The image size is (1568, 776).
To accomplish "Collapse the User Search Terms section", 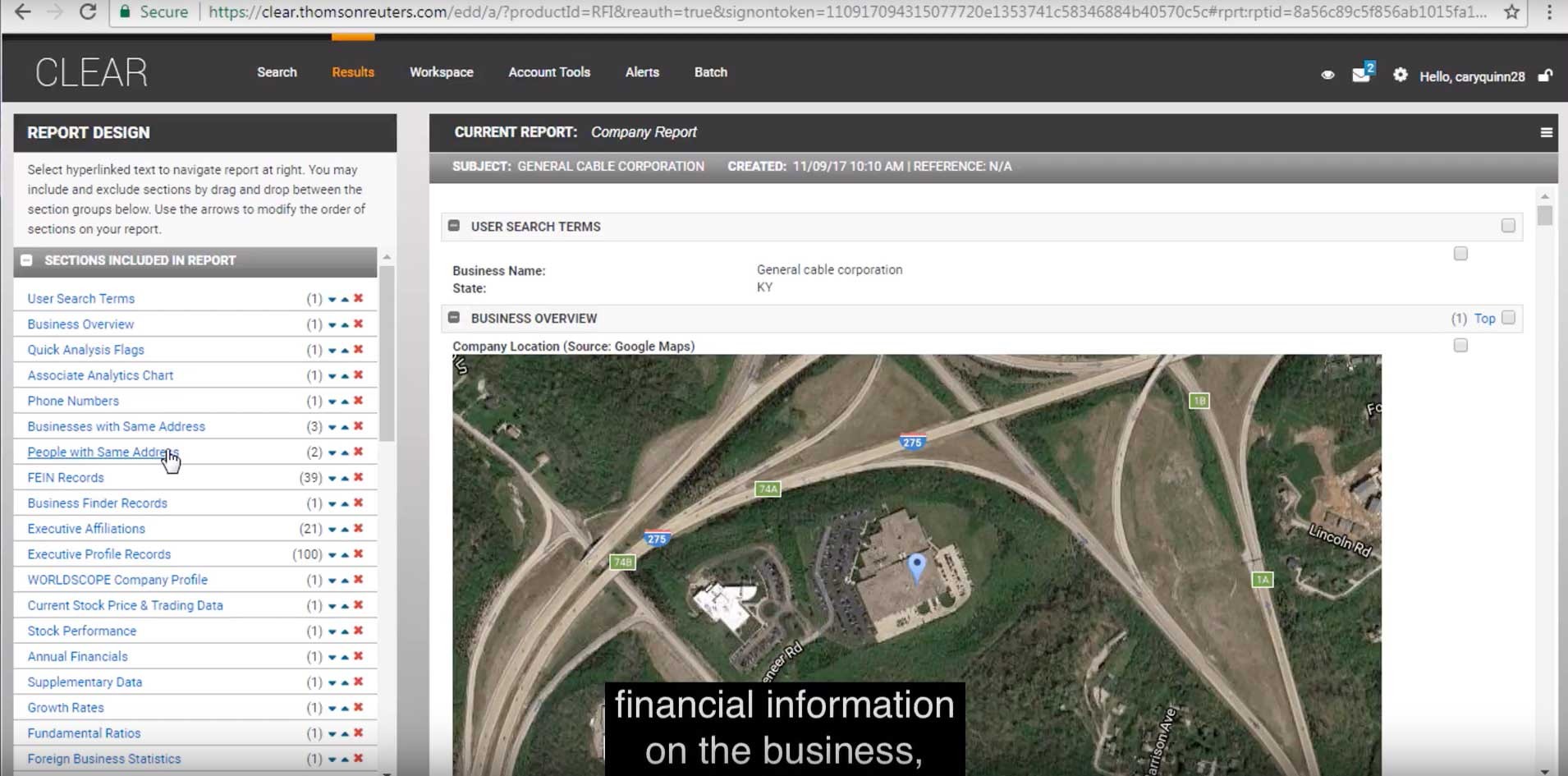I will point(454,226).
